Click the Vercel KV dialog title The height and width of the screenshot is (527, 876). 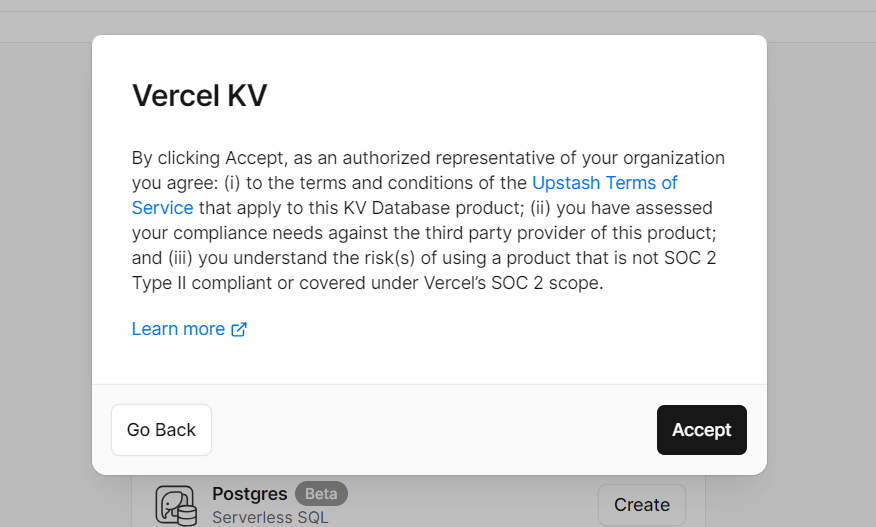coord(199,95)
